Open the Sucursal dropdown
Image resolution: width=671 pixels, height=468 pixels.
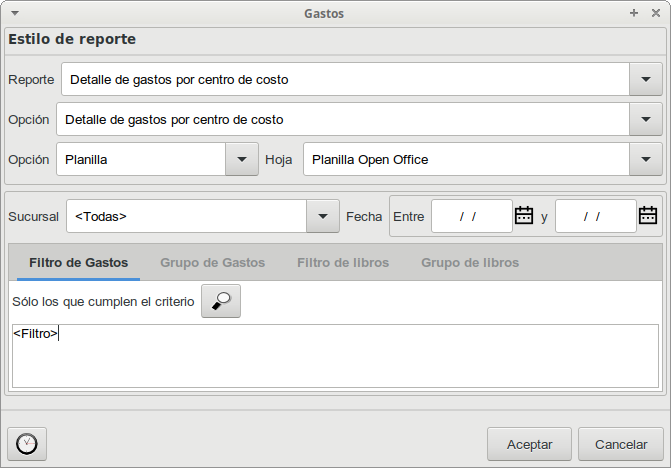(x=323, y=216)
